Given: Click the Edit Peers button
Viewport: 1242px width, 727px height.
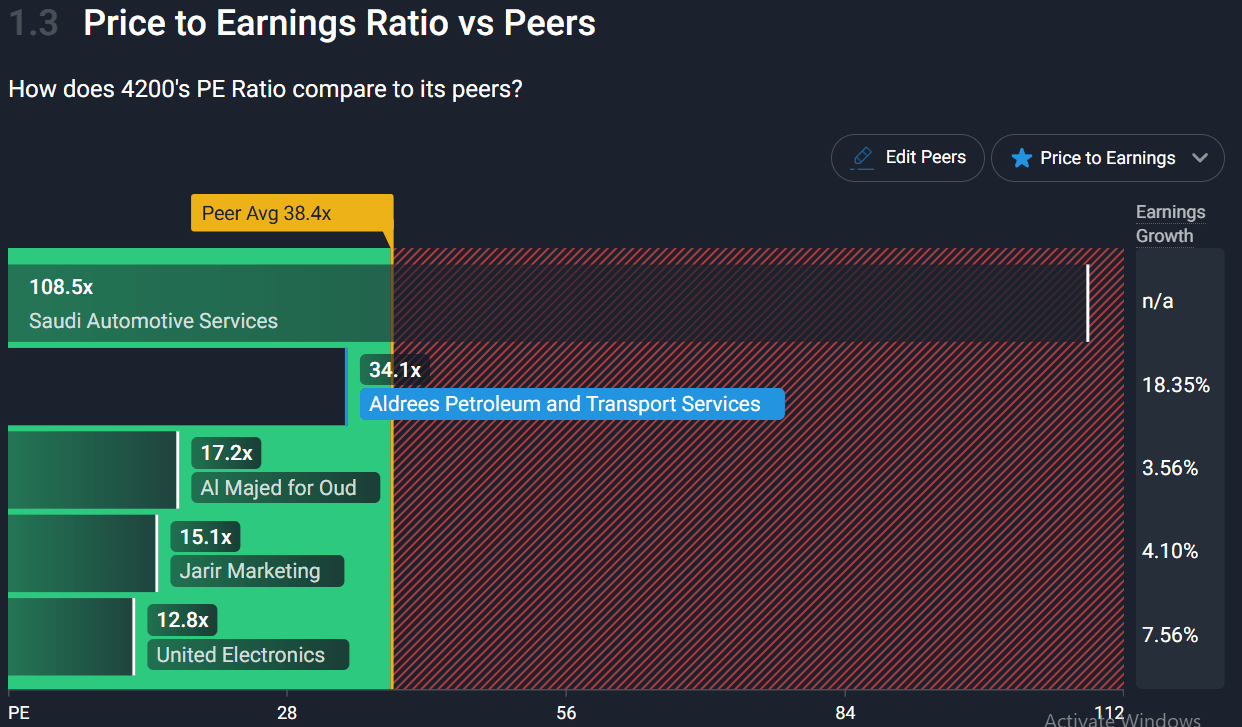Looking at the screenshot, I should 907,158.
